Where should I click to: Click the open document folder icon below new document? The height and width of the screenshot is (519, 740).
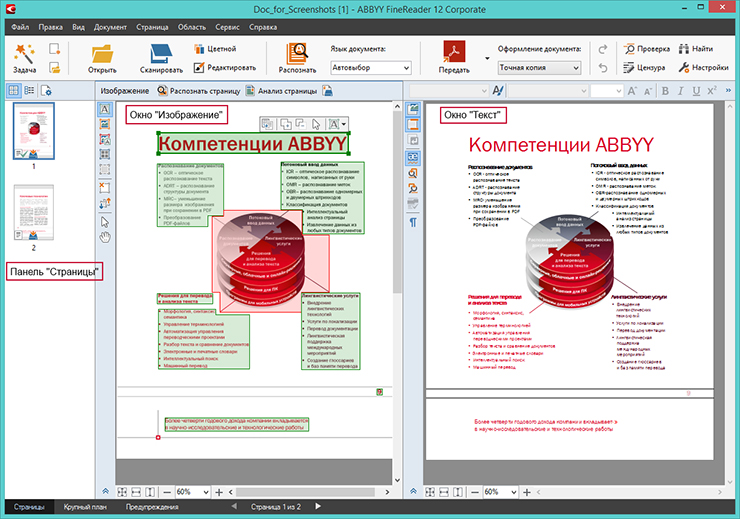(55, 68)
